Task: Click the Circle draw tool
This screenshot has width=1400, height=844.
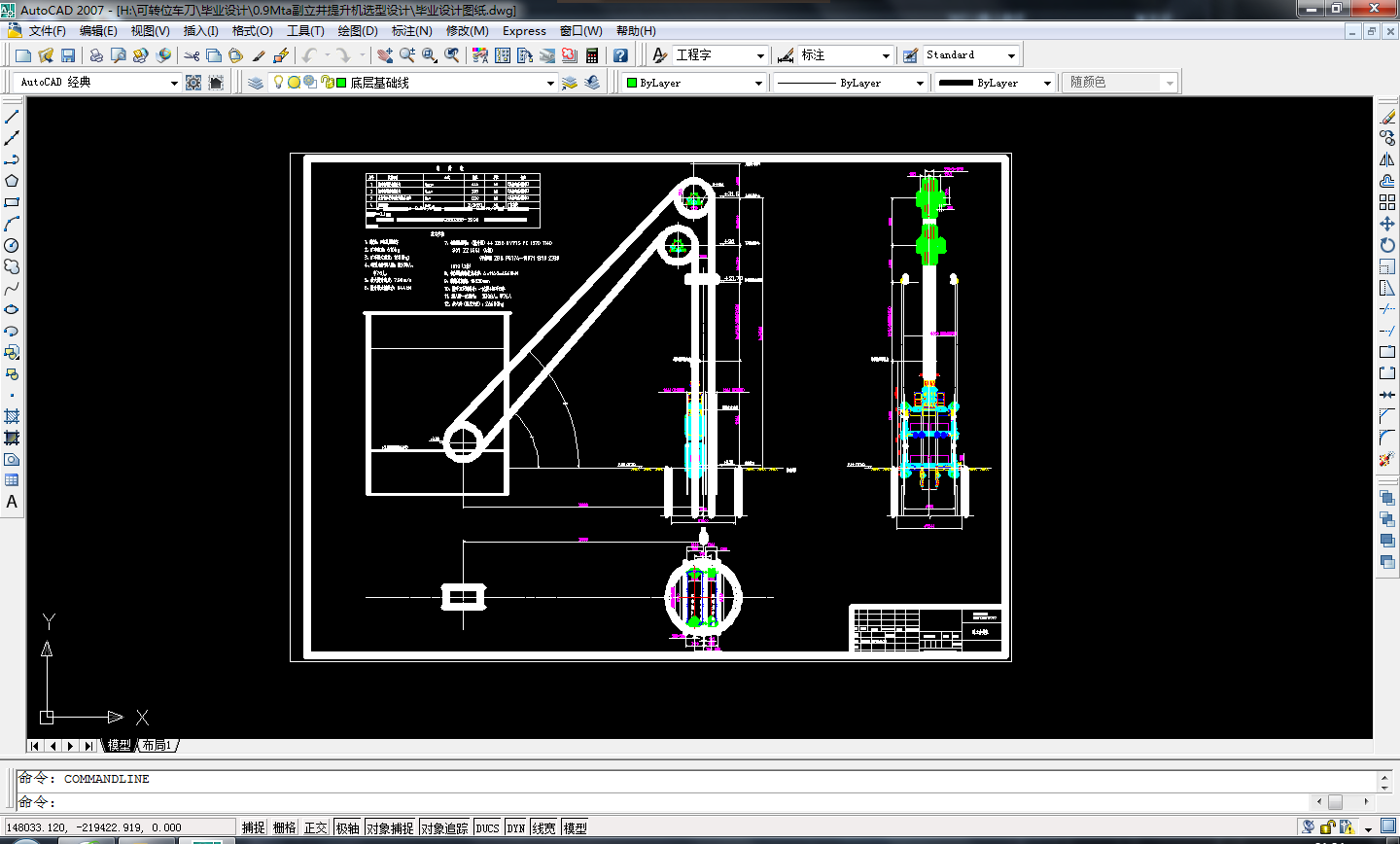Action: click(x=12, y=245)
